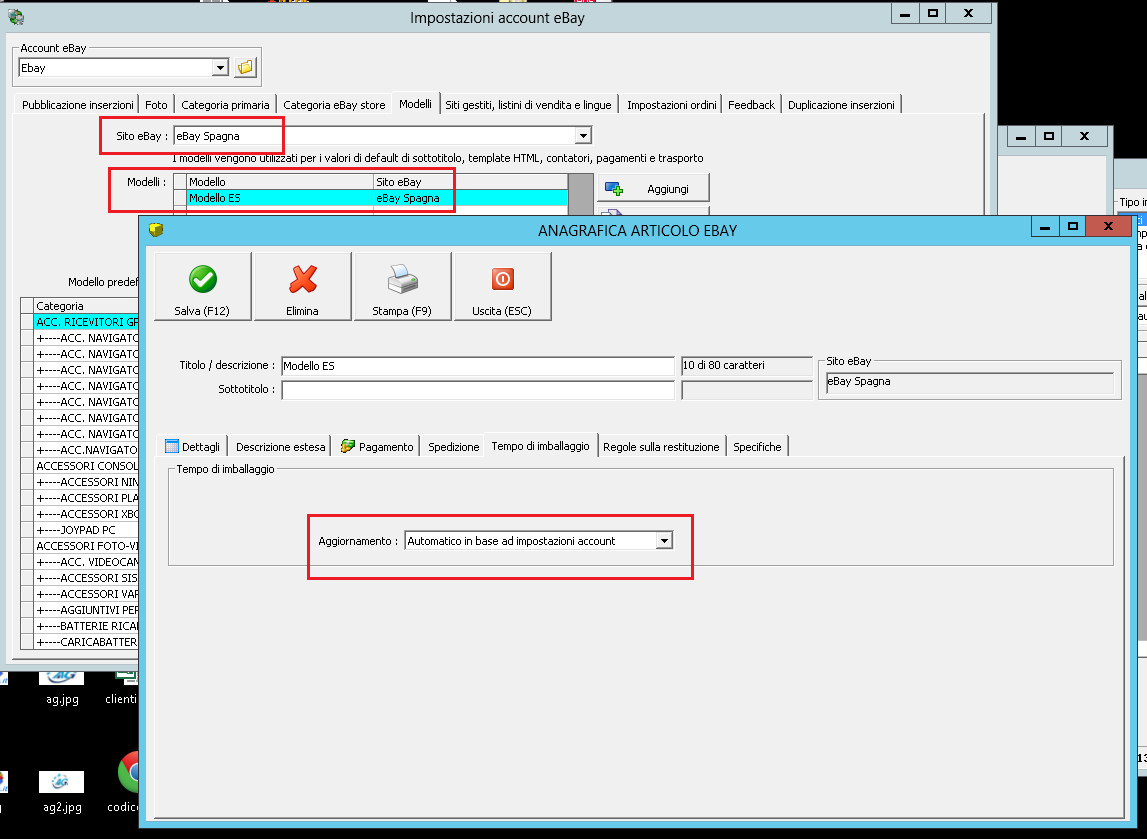Image resolution: width=1147 pixels, height=839 pixels.
Task: Select the +----AGGIUNTIVI PER row
Action: [x=86, y=610]
